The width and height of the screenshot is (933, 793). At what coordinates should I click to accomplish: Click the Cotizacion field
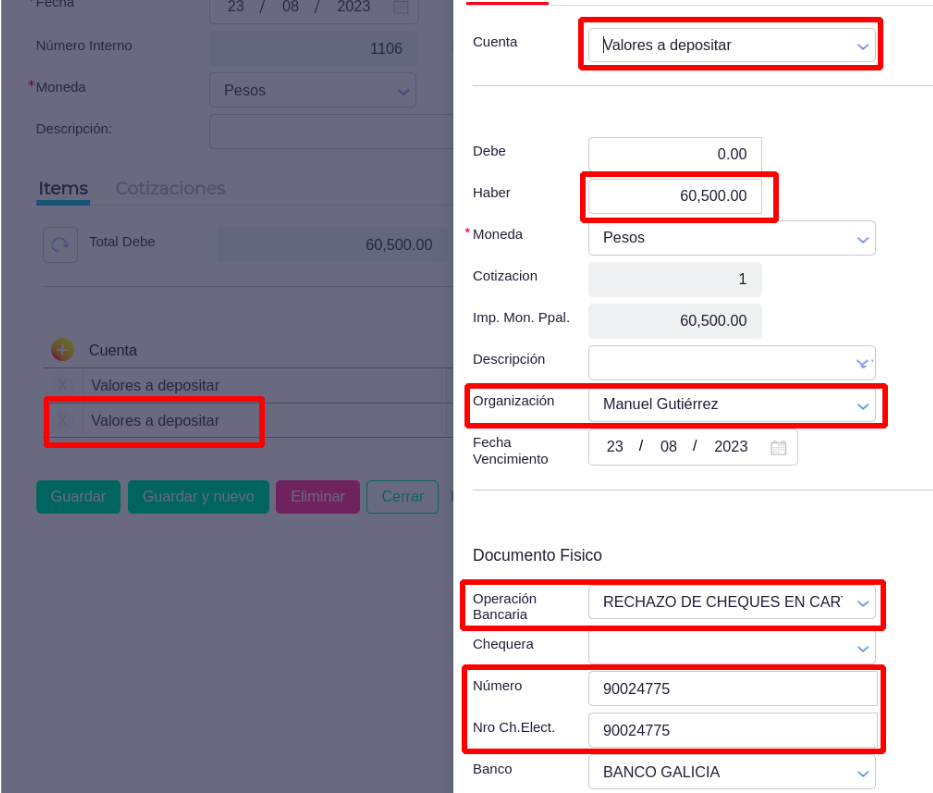[675, 279]
